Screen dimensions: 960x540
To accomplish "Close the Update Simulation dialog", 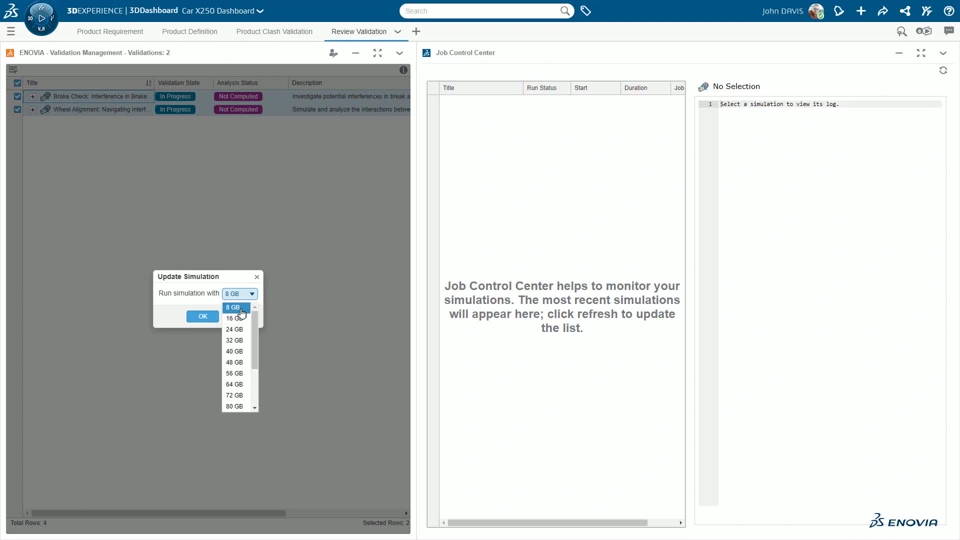I will (x=257, y=277).
